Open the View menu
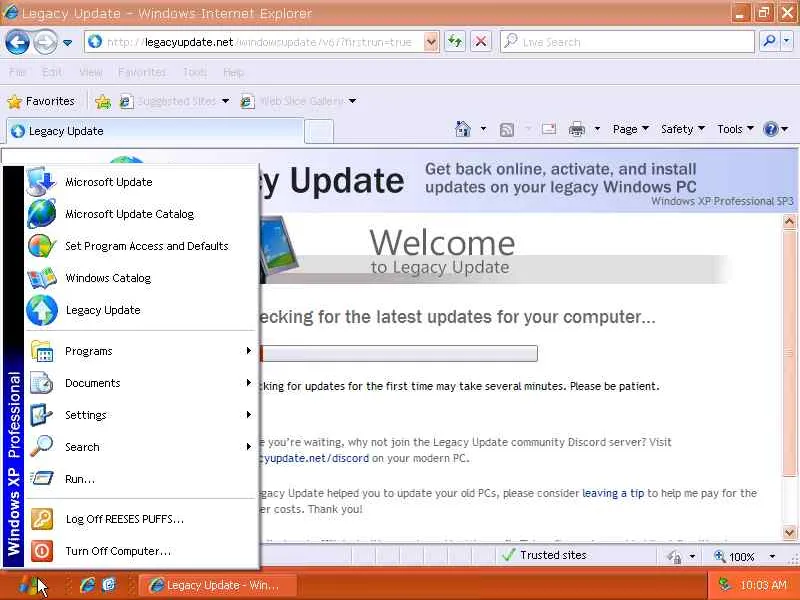The width and height of the screenshot is (800, 600). coord(91,72)
